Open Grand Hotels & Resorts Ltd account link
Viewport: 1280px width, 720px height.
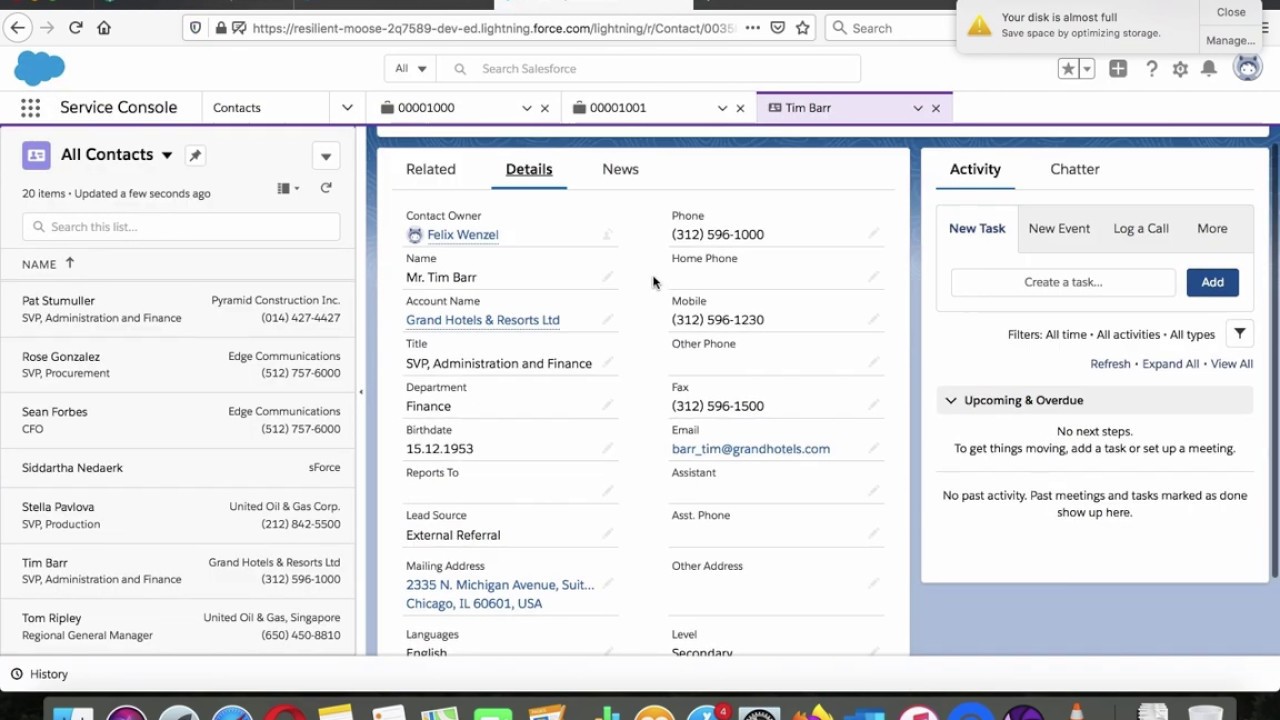483,320
